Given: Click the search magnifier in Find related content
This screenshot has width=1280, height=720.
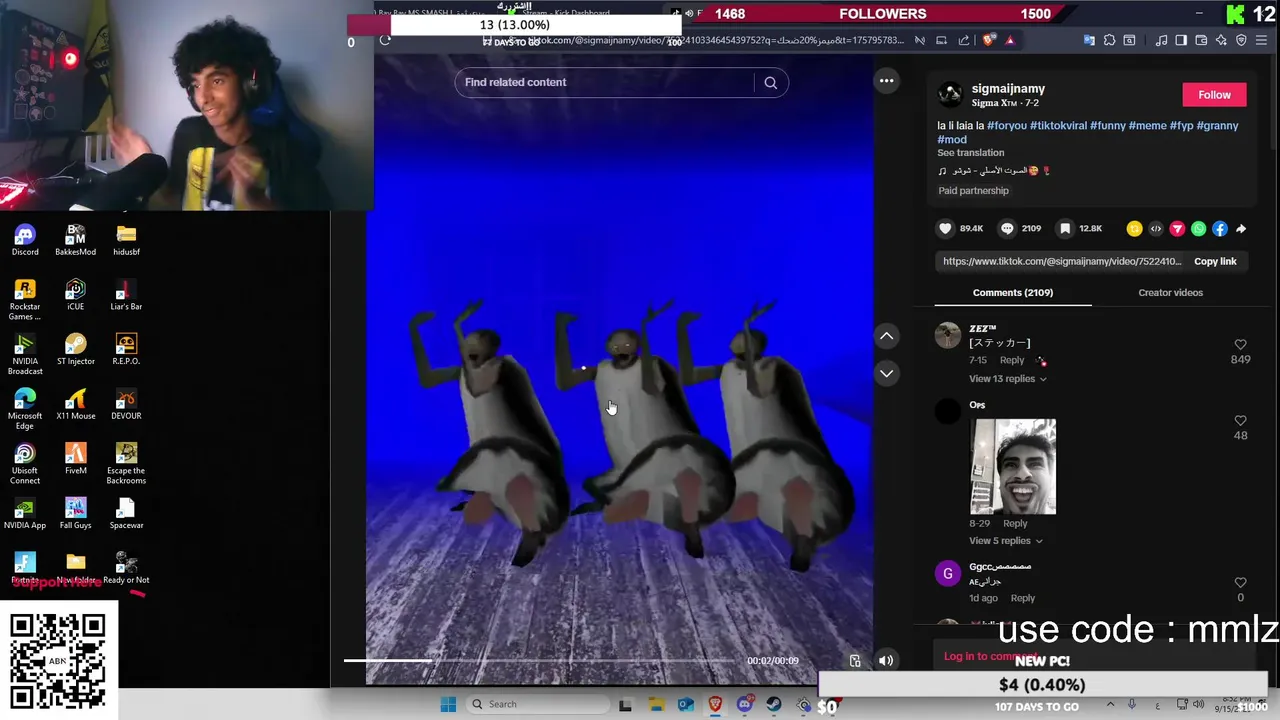Looking at the screenshot, I should (x=770, y=83).
